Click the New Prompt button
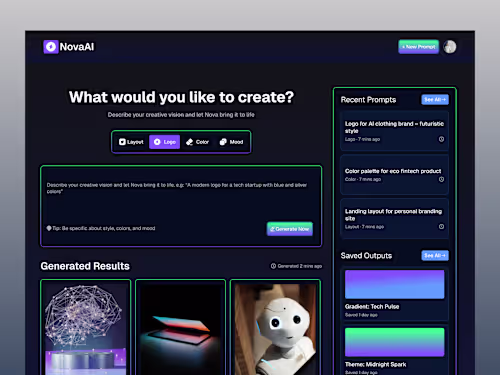 (x=419, y=47)
